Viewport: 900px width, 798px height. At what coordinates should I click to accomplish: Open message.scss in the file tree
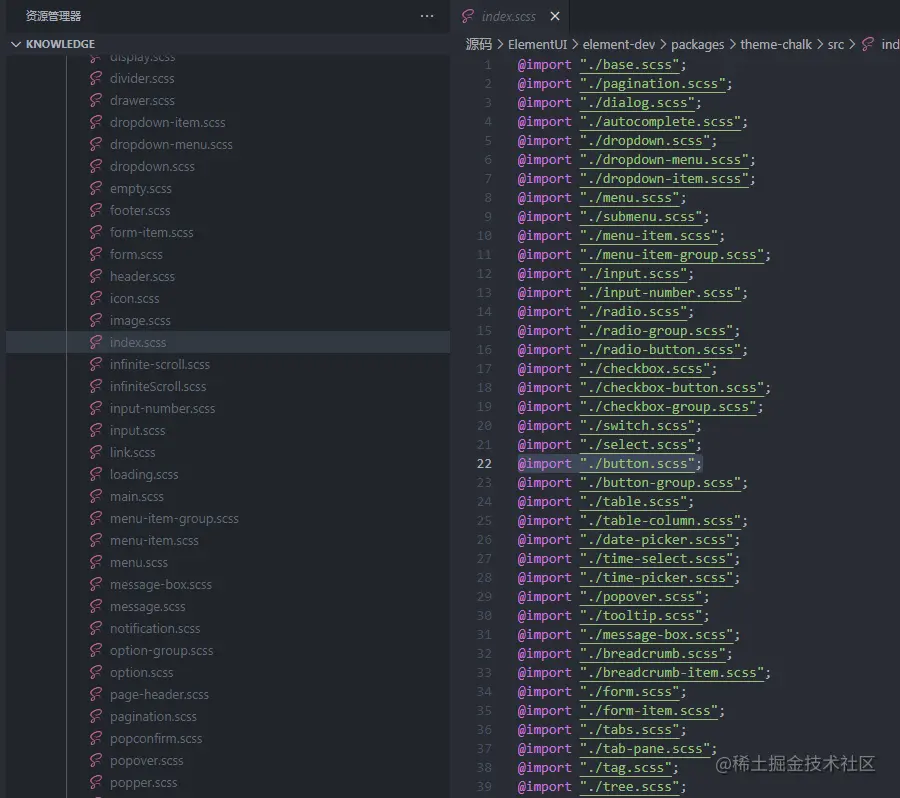(x=148, y=606)
